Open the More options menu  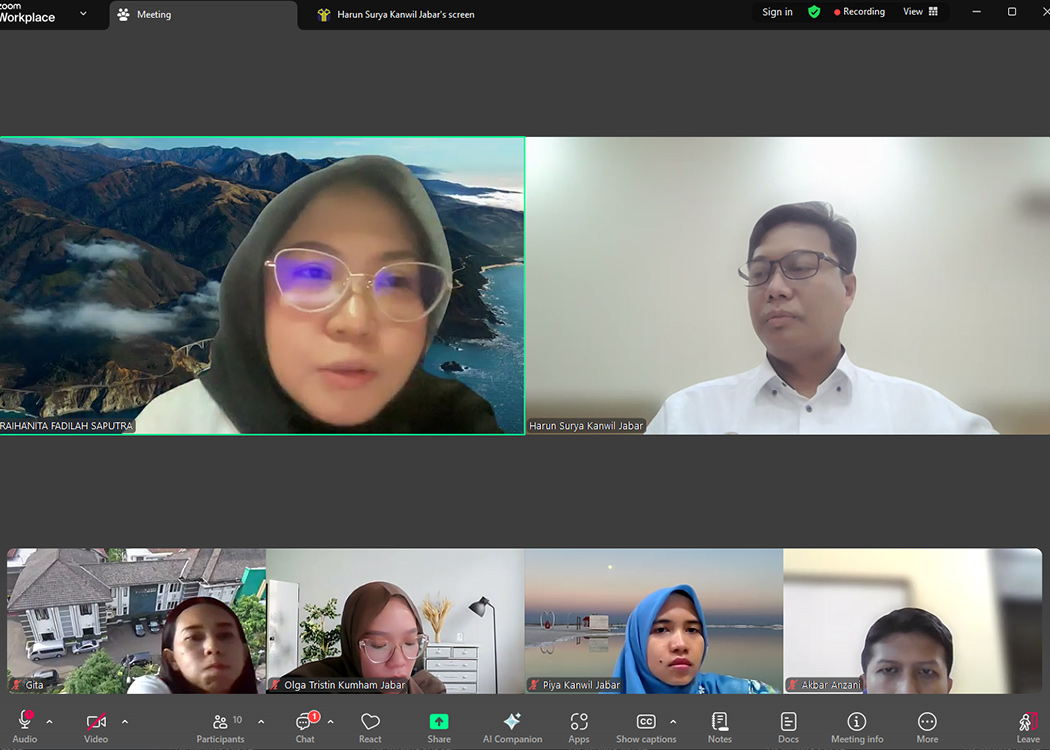coord(927,726)
